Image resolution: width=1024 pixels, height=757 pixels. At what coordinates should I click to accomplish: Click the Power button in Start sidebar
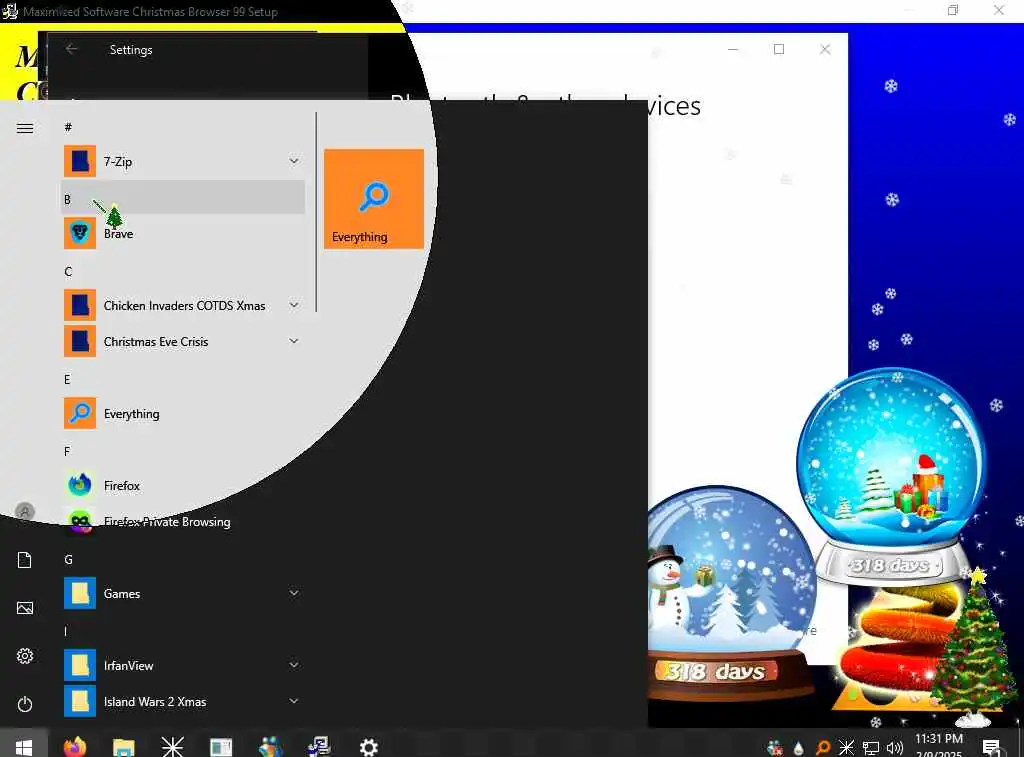click(x=25, y=704)
